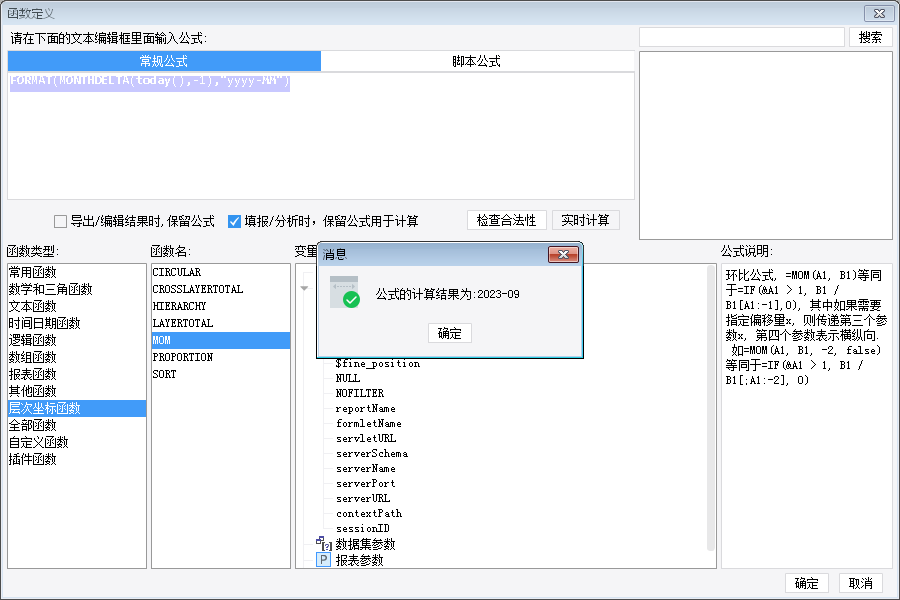Click the variables list vertical scrollbar
This screenshot has width=900, height=600.
pos(711,408)
